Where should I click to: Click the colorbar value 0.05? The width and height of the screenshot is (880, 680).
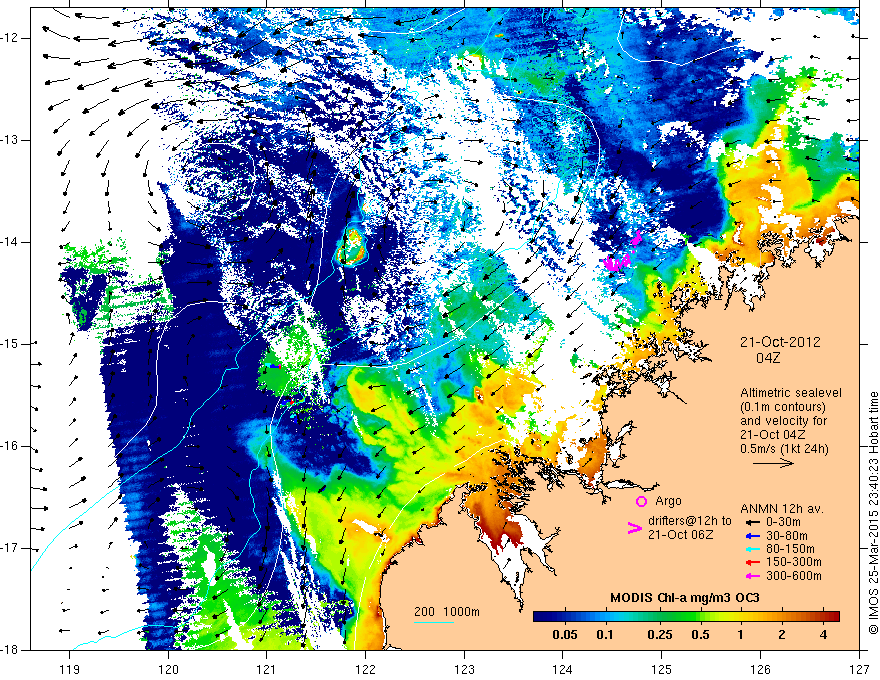tap(565, 635)
